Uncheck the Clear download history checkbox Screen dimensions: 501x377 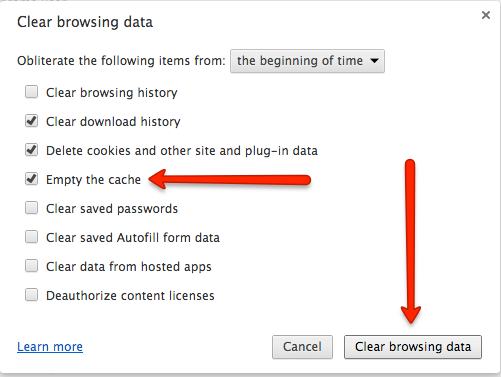click(x=31, y=121)
